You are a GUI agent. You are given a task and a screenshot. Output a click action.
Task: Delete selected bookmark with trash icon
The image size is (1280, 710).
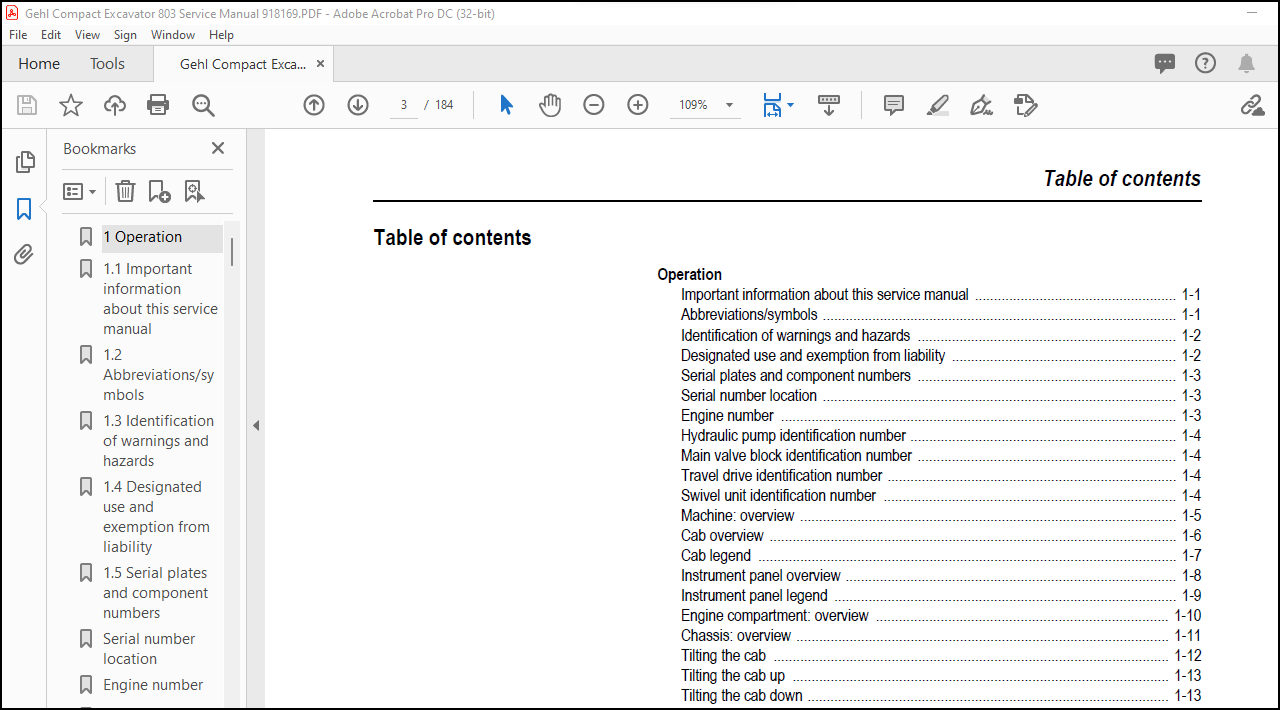(x=125, y=191)
